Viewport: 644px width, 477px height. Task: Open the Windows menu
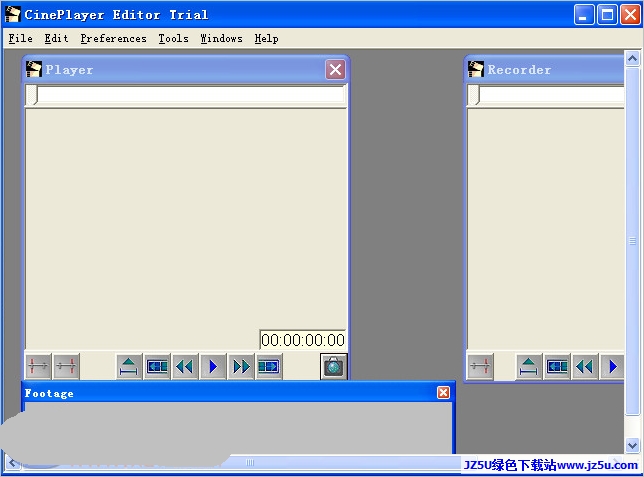click(x=221, y=39)
